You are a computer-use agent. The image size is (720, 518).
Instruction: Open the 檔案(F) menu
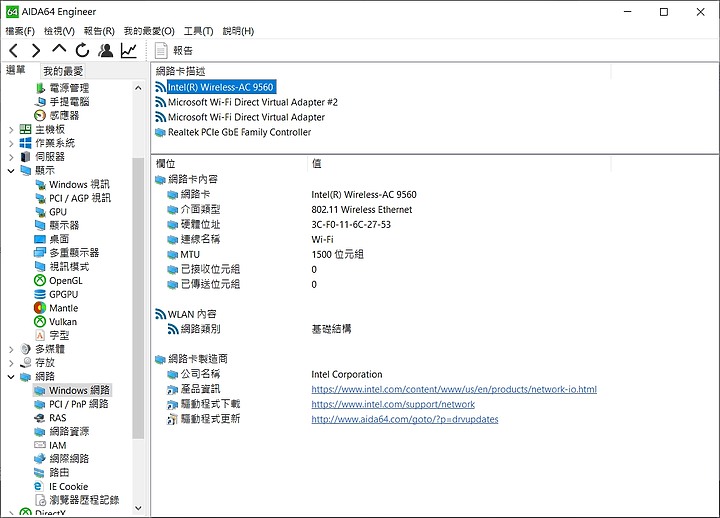20,31
